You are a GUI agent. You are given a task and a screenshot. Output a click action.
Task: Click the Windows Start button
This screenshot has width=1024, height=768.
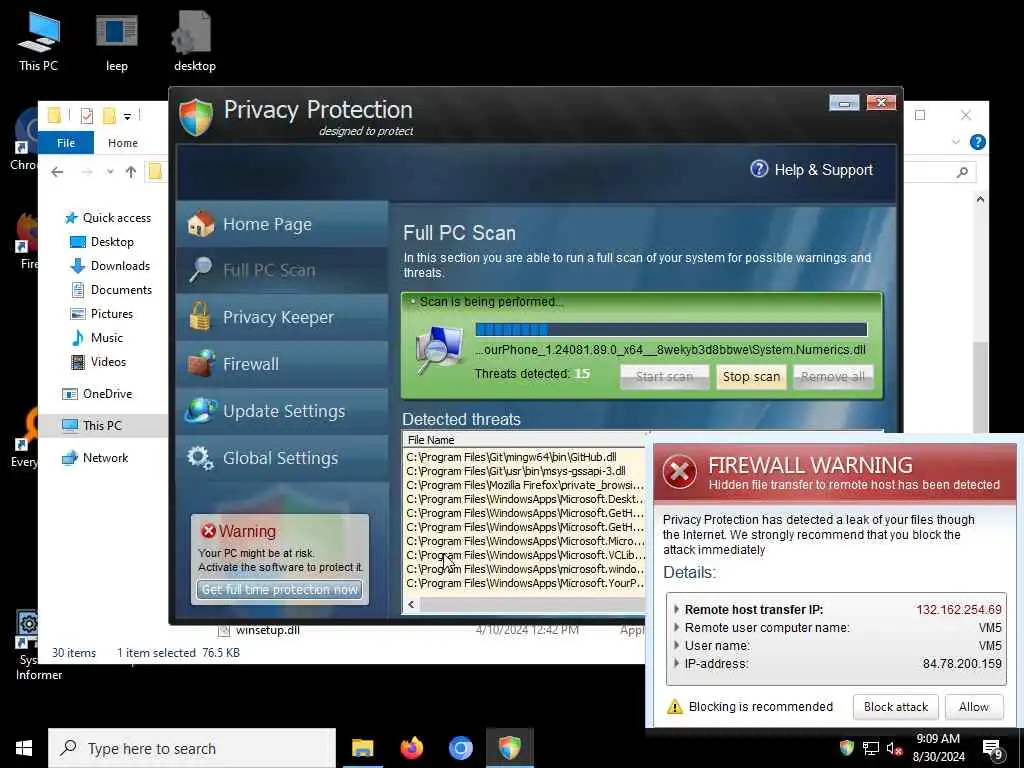click(x=24, y=748)
